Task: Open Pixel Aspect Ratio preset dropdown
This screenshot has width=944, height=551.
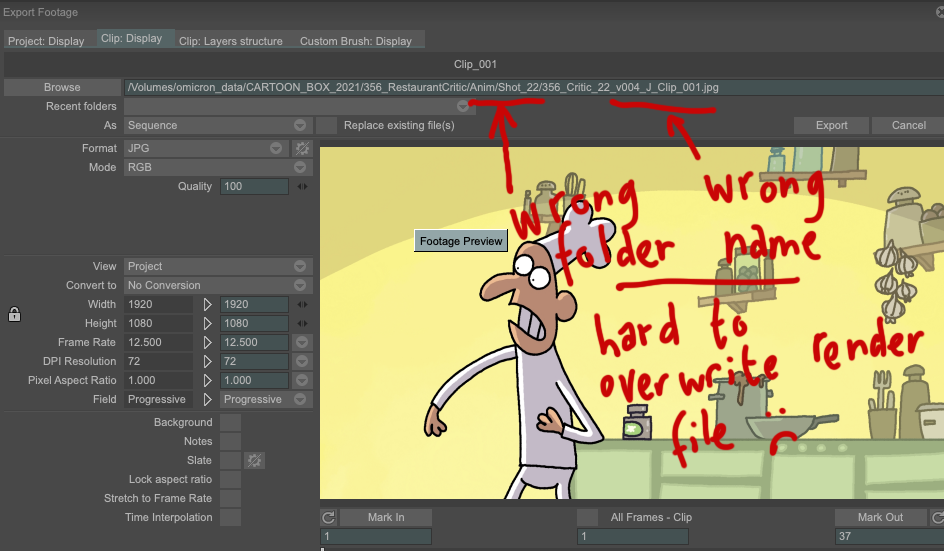Action: [302, 381]
